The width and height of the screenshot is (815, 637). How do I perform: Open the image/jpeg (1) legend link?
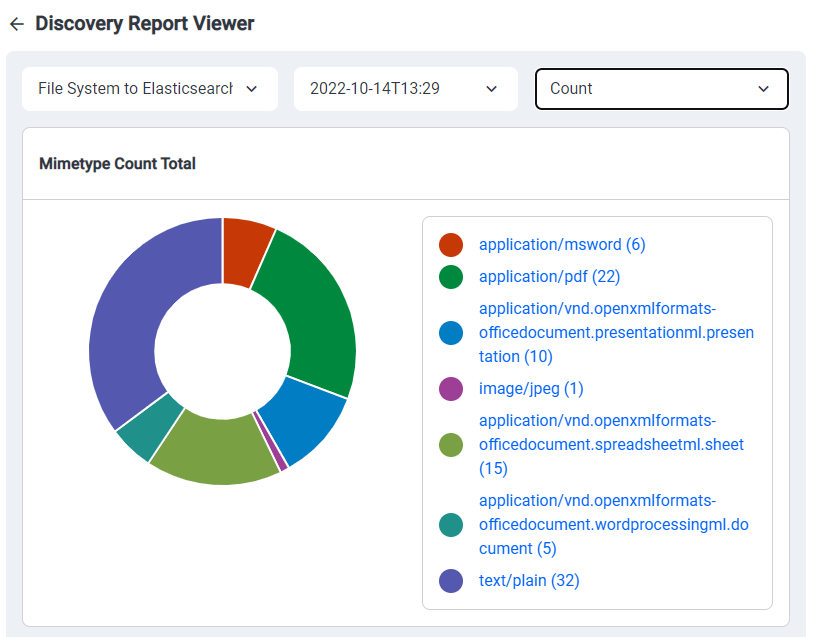pyautogui.click(x=531, y=389)
